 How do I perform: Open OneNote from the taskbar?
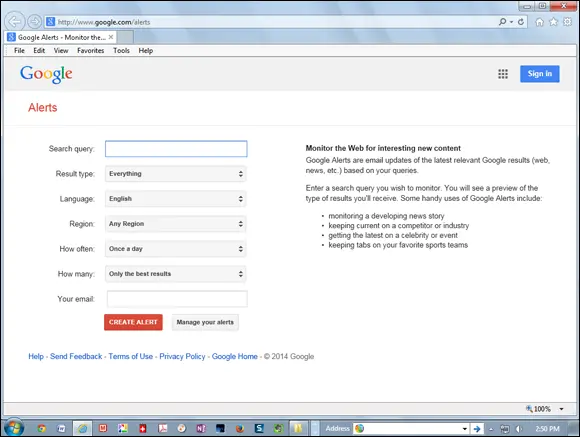pyautogui.click(x=201, y=428)
